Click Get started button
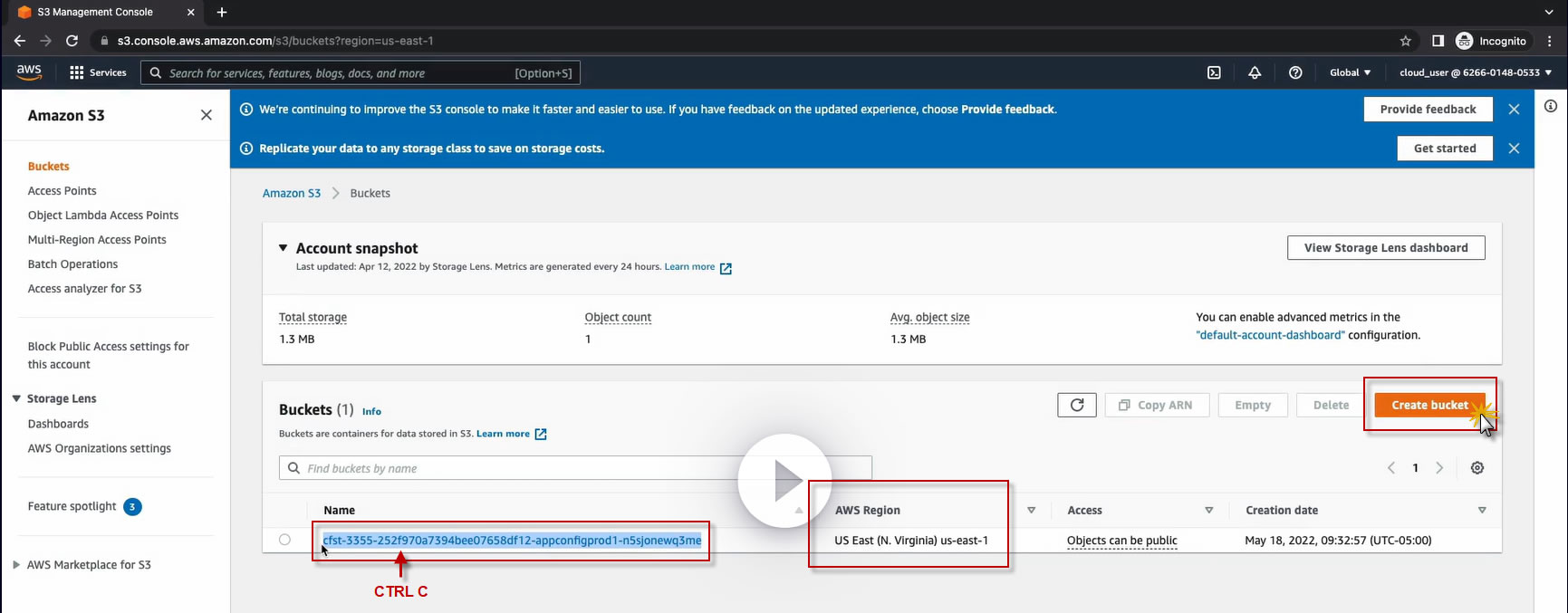Screen dimensions: 1568x613 tap(1445, 148)
